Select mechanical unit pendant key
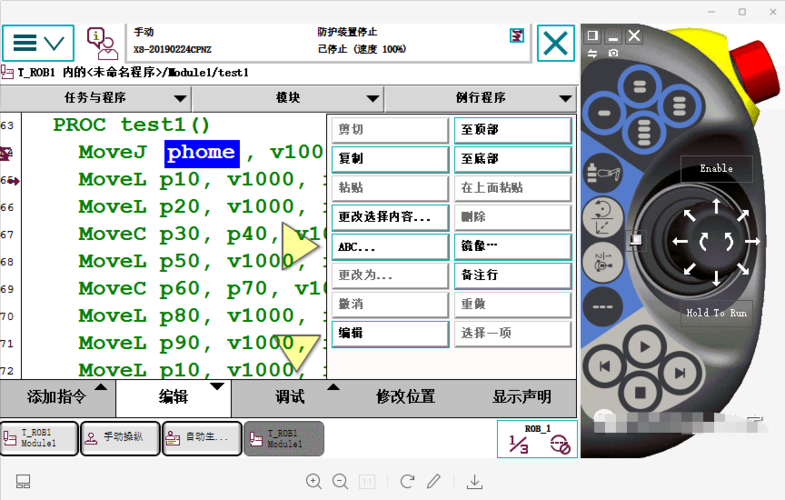The image size is (785, 500). pos(603,174)
